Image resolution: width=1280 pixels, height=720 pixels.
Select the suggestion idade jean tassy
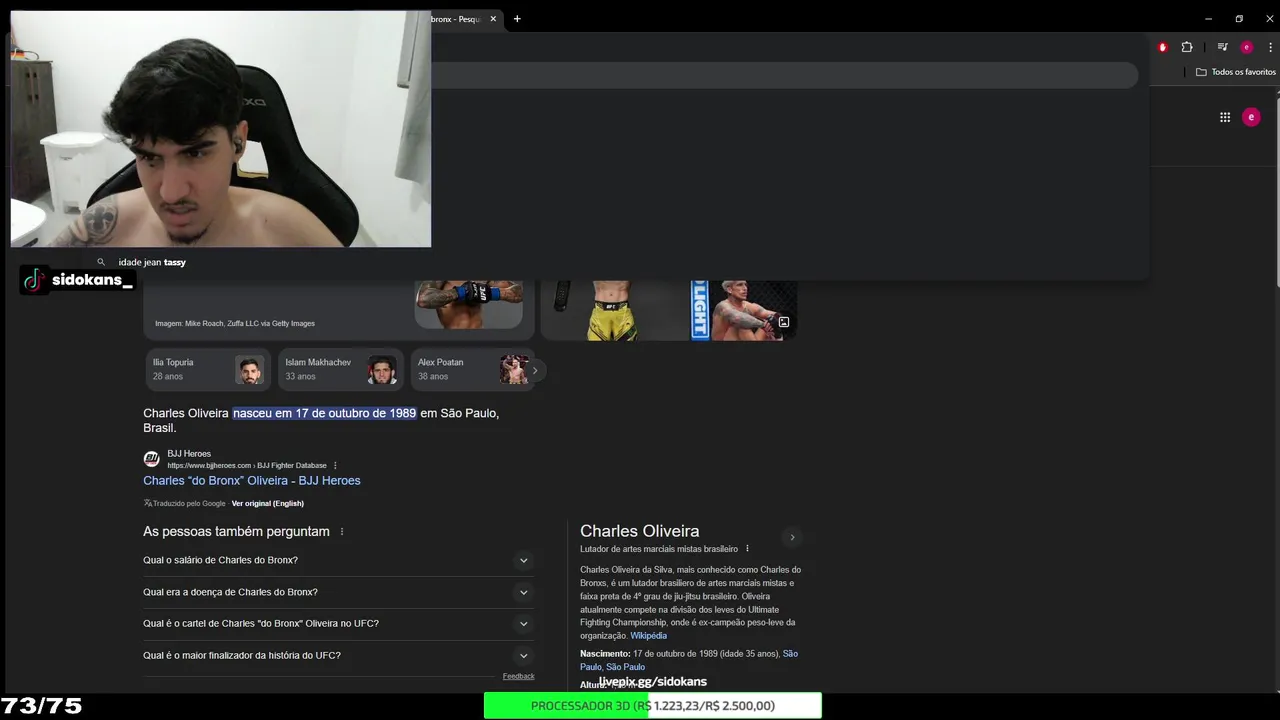(x=152, y=262)
